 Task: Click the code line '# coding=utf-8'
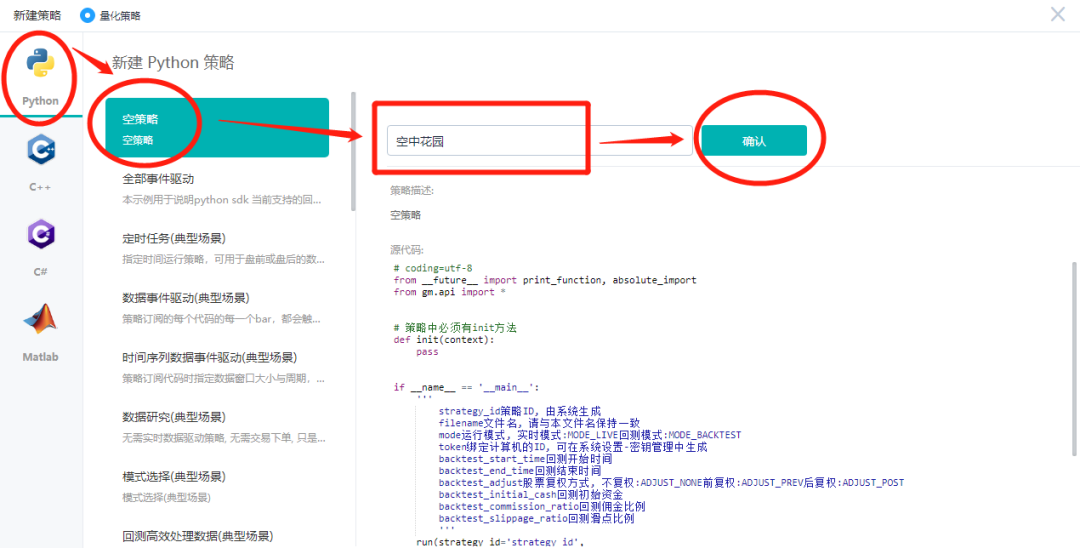[x=433, y=268]
